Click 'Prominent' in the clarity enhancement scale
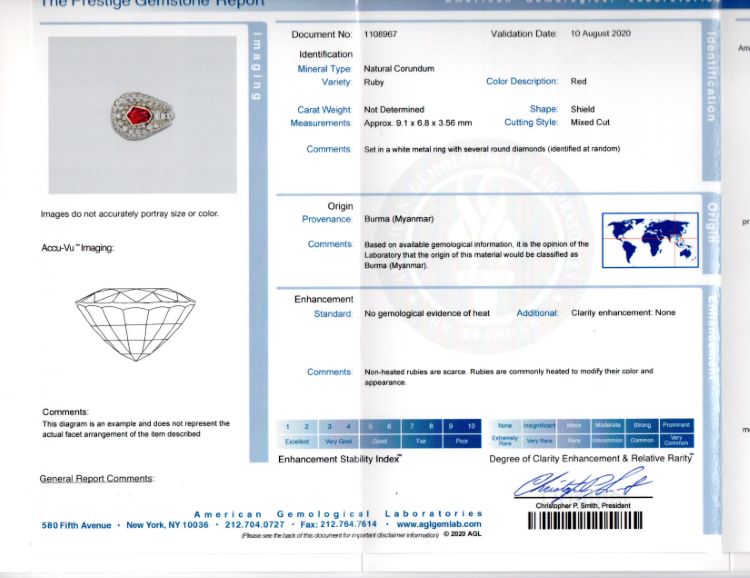Viewport: 750px width, 578px height. 676,425
